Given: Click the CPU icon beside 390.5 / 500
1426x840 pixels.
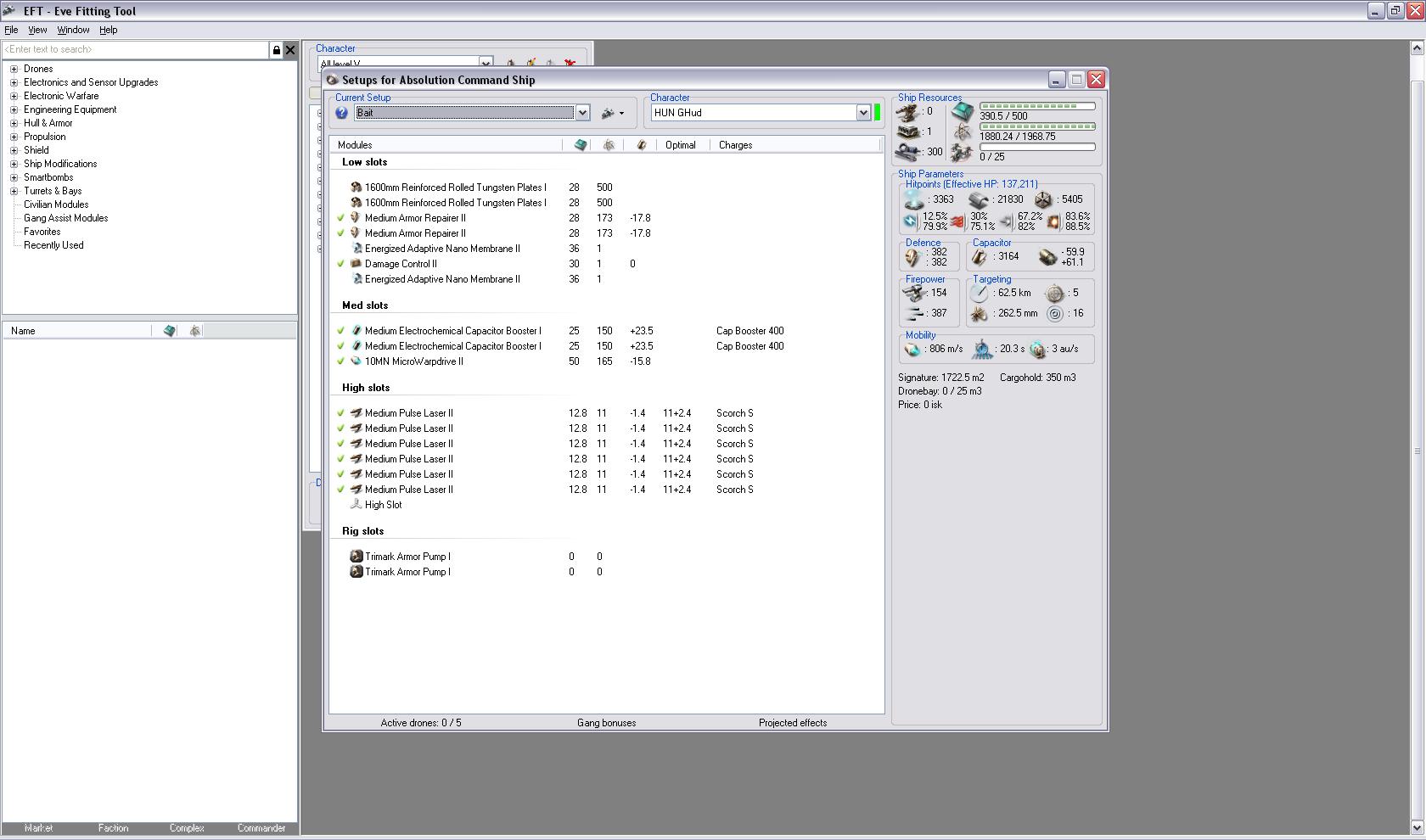Looking at the screenshot, I should pyautogui.click(x=962, y=112).
